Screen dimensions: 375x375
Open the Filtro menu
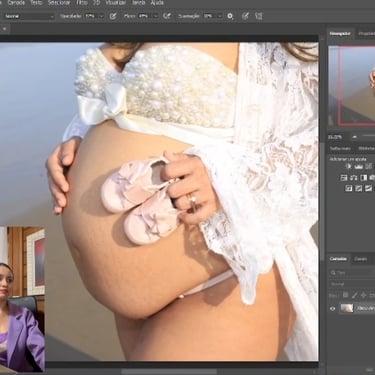[82, 3]
